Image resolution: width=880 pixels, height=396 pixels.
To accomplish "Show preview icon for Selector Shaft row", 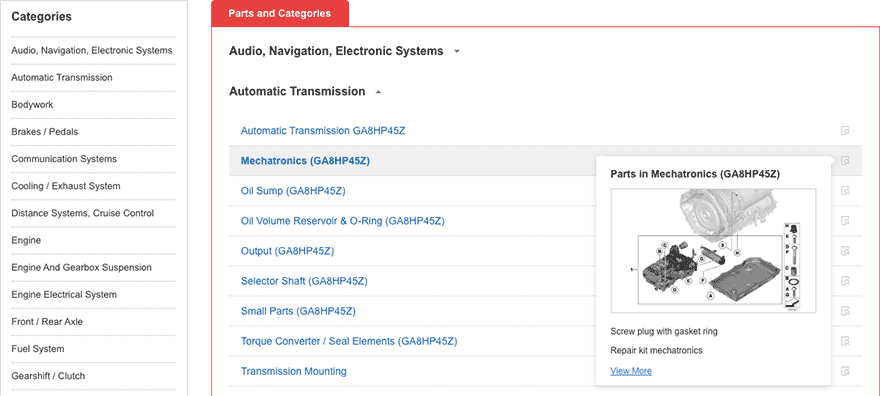I will coord(845,281).
